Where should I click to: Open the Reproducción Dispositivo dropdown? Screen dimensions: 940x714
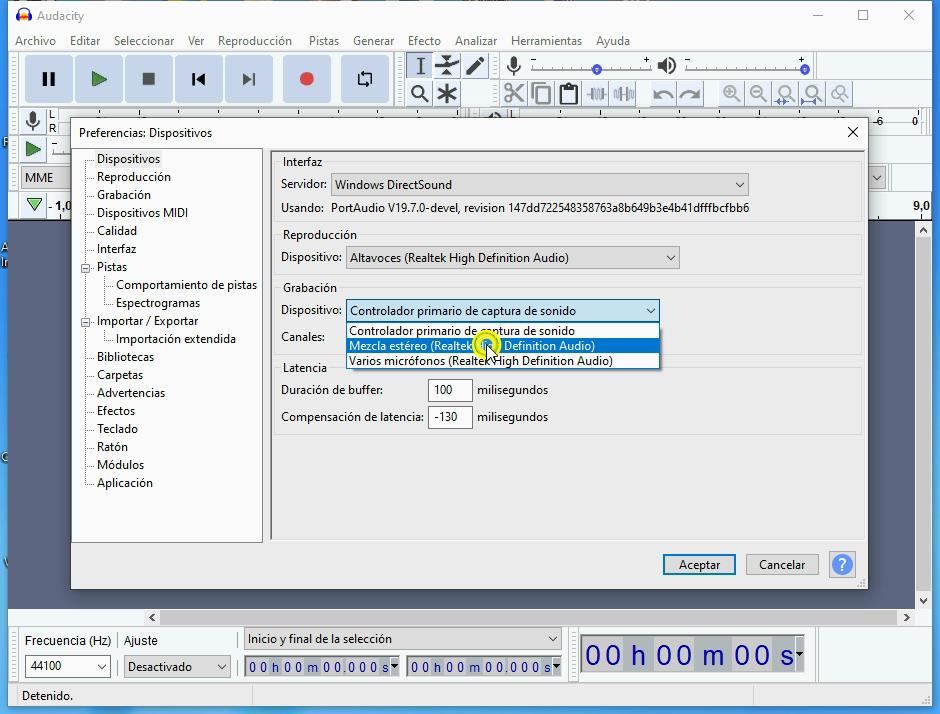click(513, 258)
